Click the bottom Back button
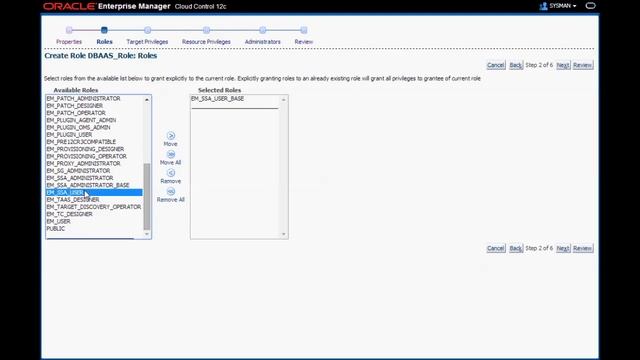 516,248
